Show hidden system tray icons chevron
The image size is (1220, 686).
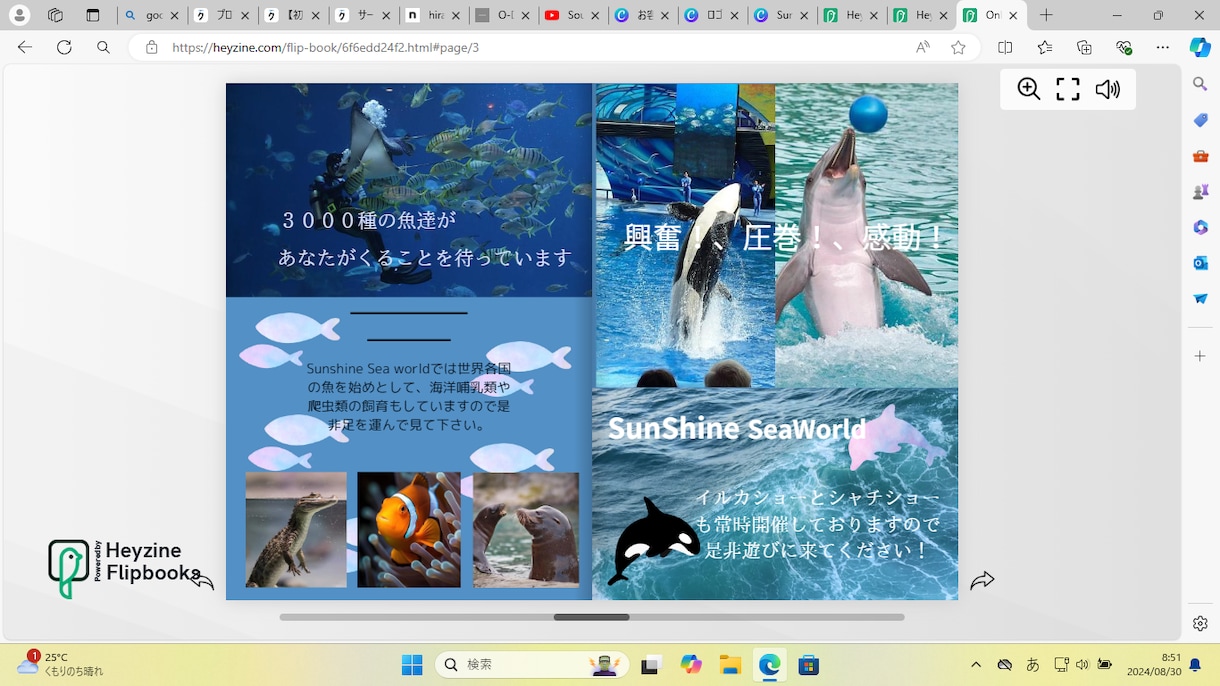tap(976, 665)
